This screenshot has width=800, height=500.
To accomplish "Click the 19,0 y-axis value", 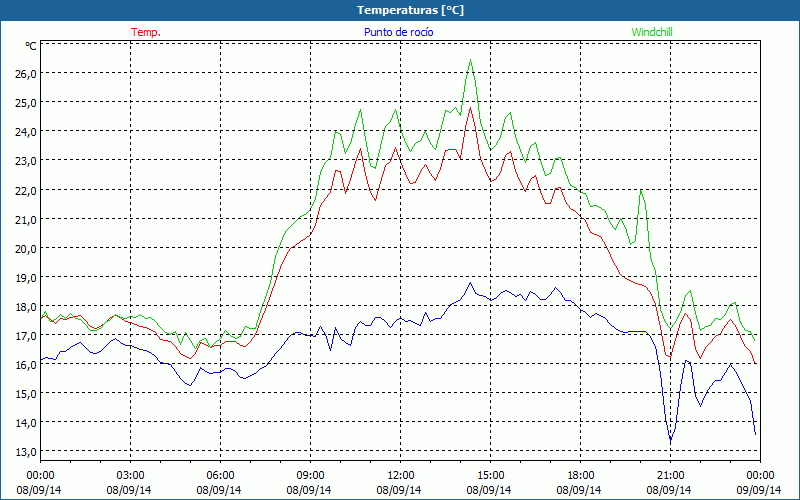I will pyautogui.click(x=26, y=278).
